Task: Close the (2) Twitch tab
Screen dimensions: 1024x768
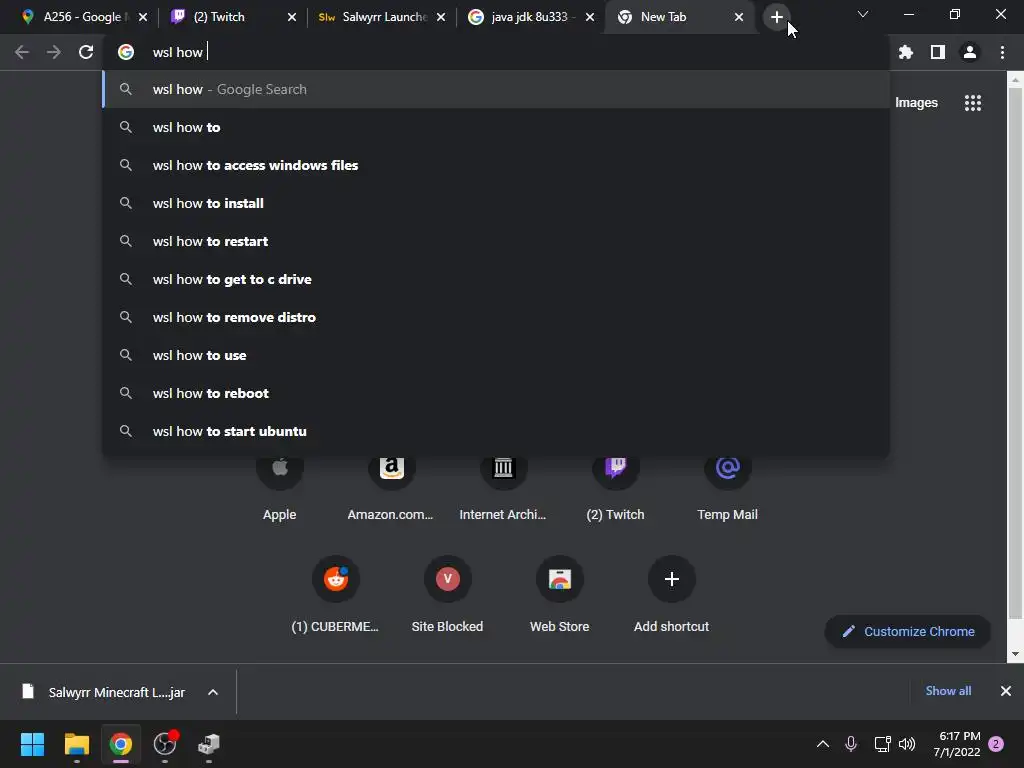Action: pyautogui.click(x=292, y=17)
